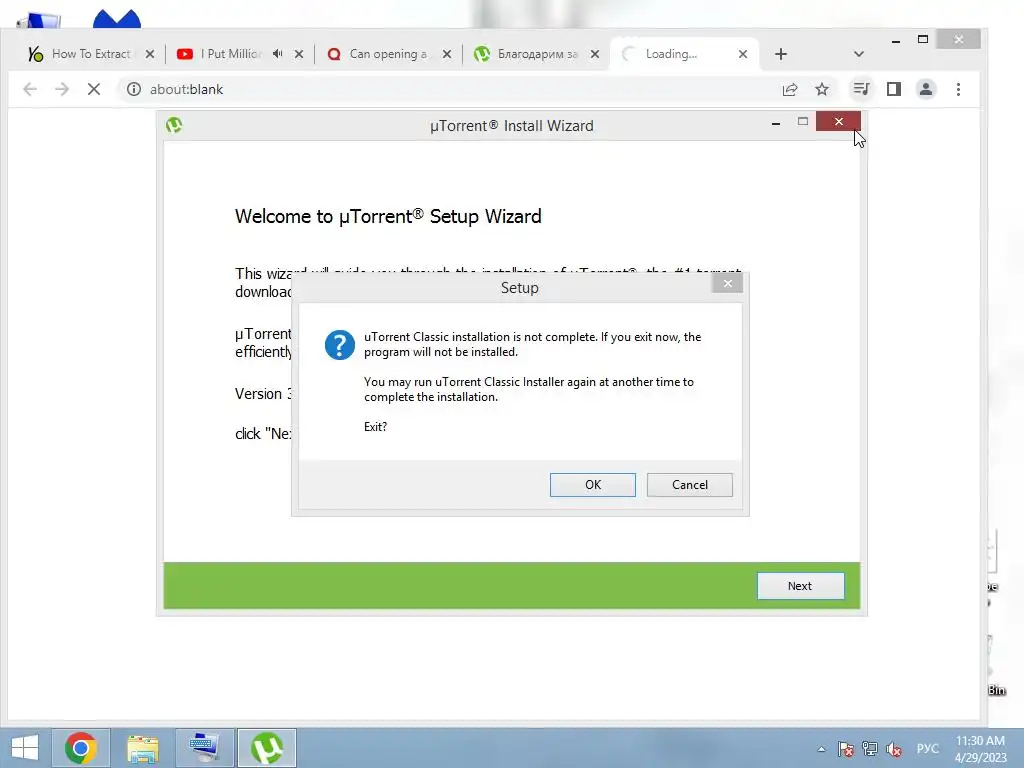Cancel the exit Setup prompt
1024x768 pixels.
690,485
